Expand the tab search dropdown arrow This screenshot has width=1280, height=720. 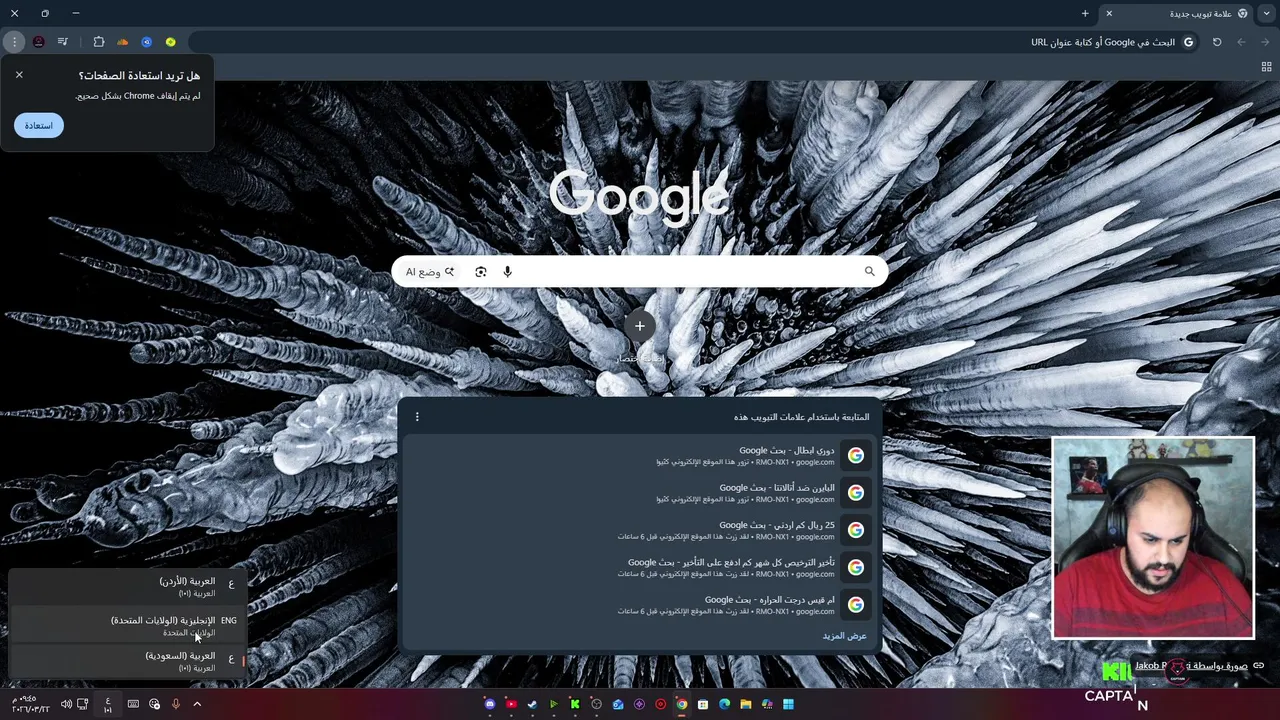(1266, 13)
